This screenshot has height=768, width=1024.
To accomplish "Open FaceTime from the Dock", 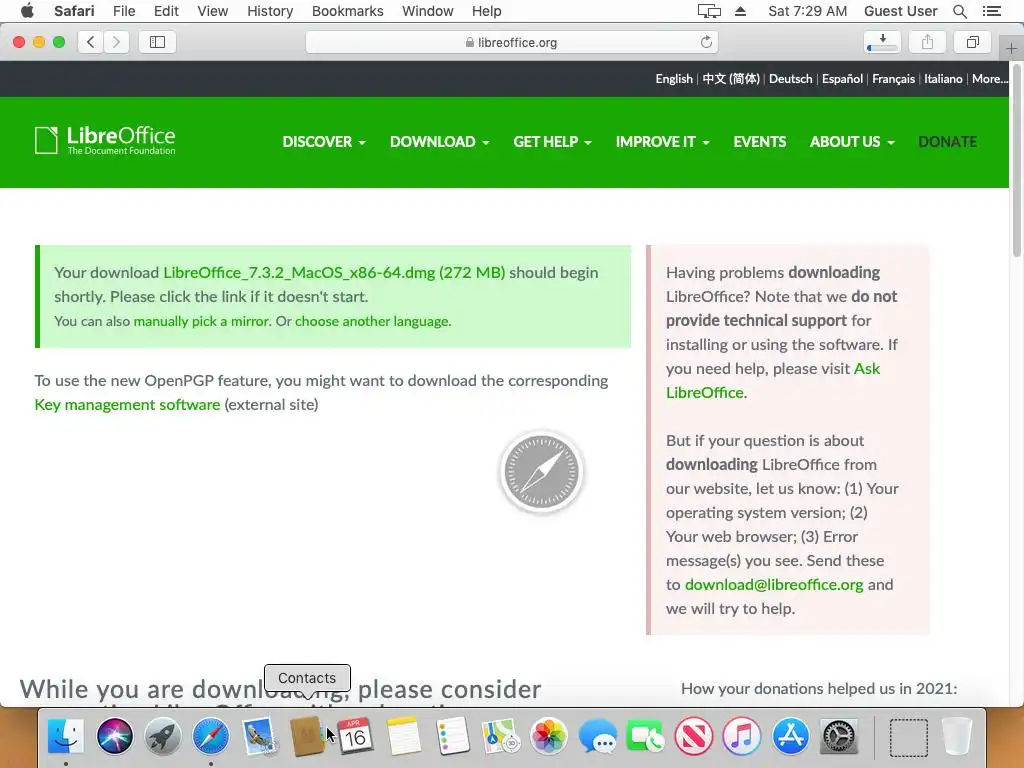I will (645, 736).
